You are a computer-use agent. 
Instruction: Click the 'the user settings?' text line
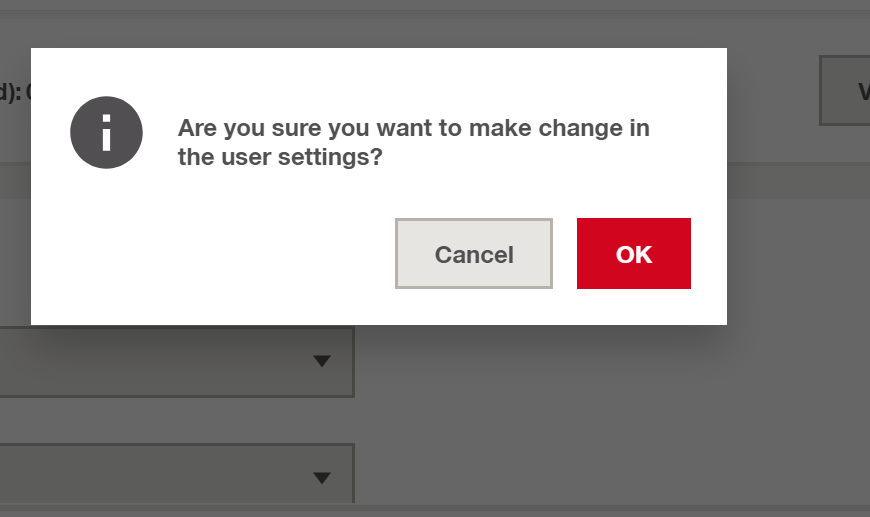[x=280, y=157]
